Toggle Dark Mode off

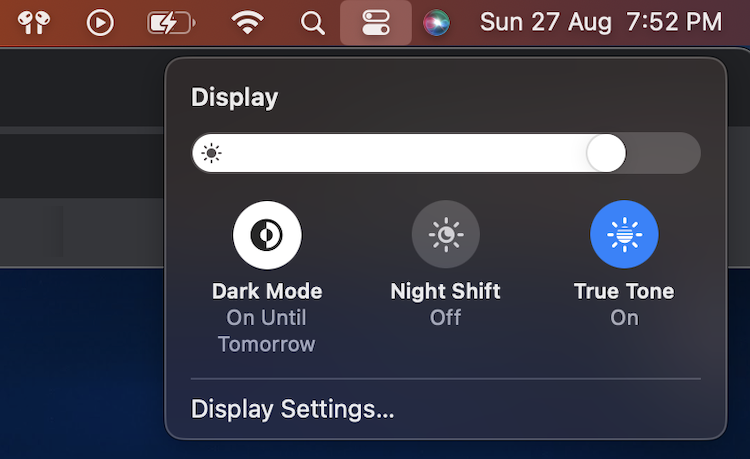[x=267, y=235]
